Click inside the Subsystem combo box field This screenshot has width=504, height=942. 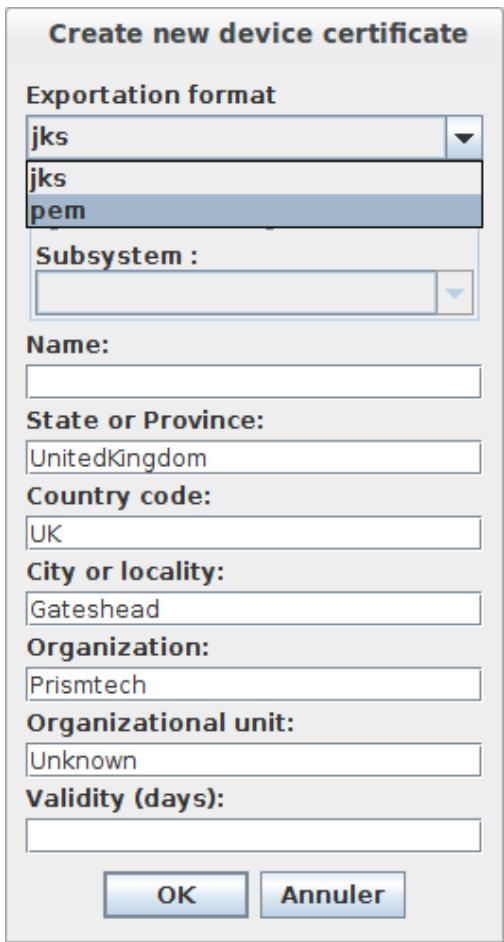tap(236, 293)
